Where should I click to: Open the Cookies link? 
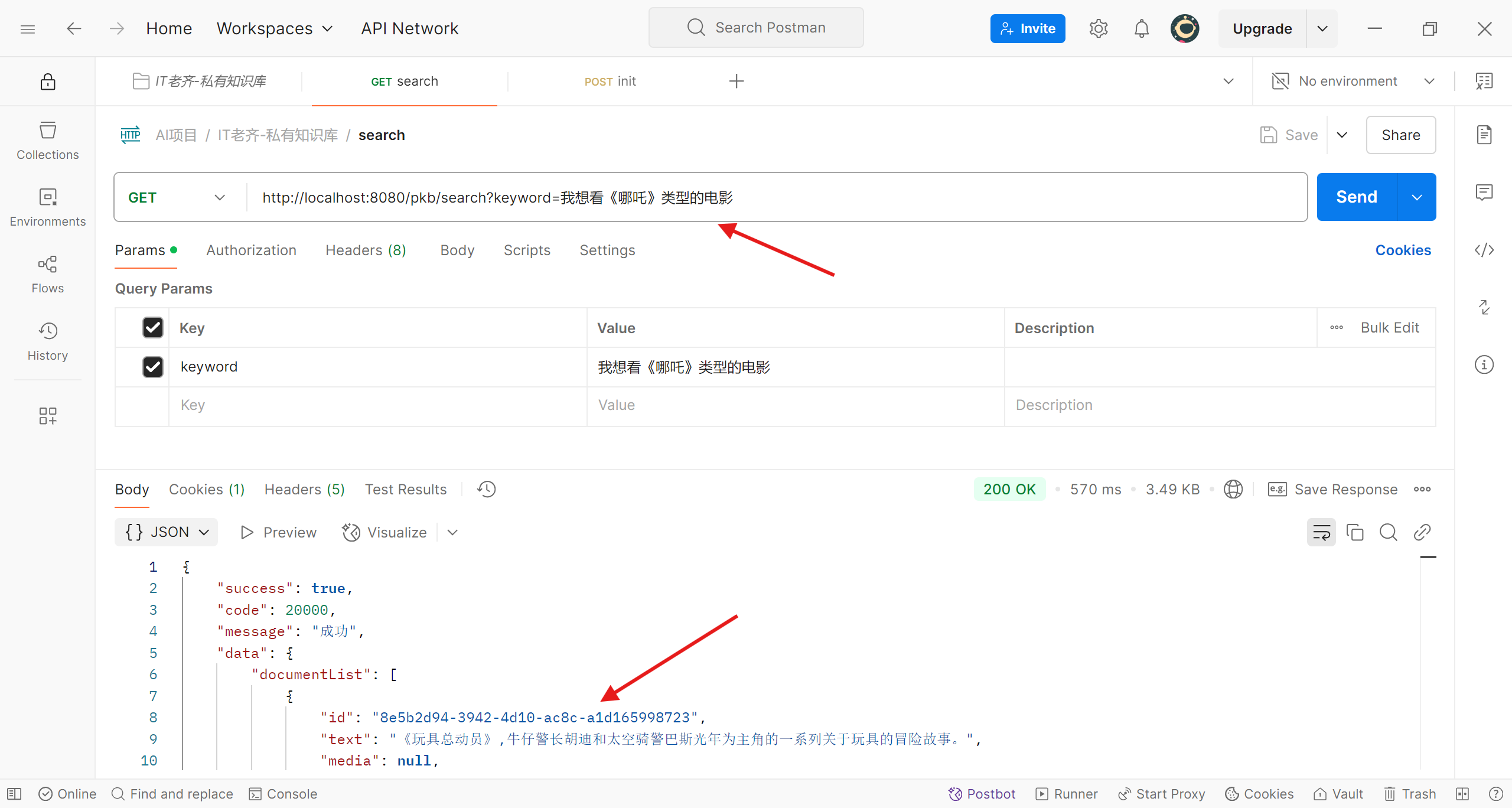1403,250
